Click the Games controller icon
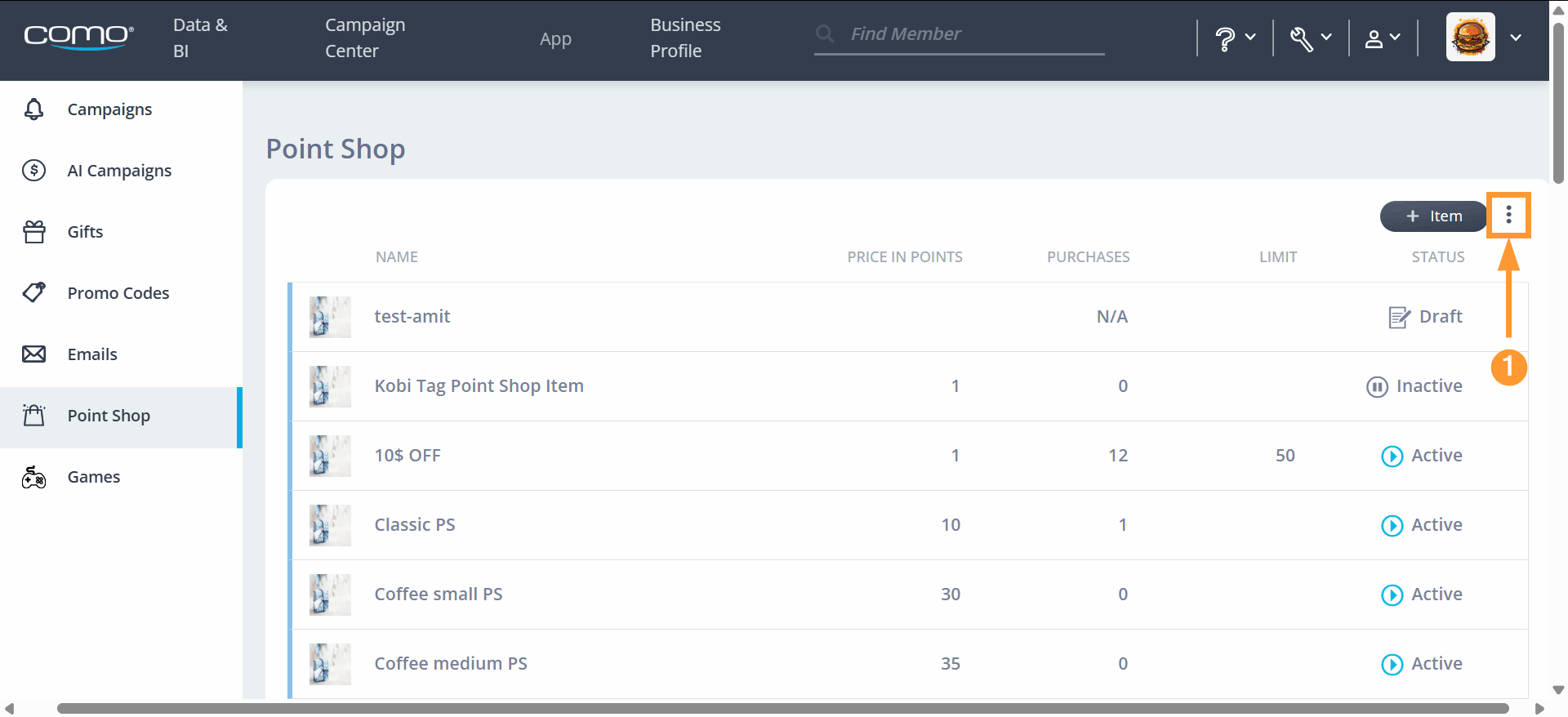Screen dimensions: 1568x717 [33, 477]
